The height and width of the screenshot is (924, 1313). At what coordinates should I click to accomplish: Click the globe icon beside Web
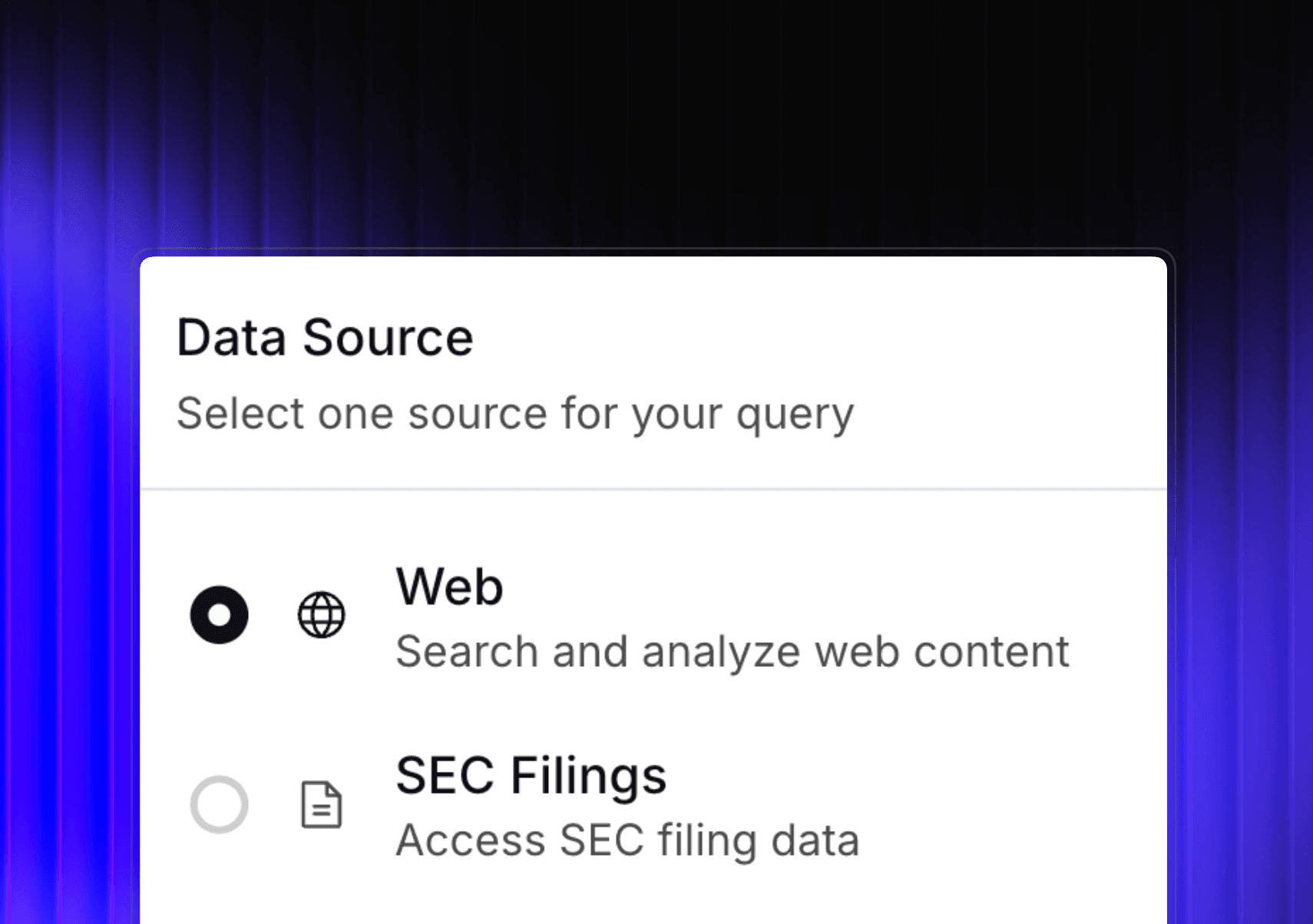point(321,615)
